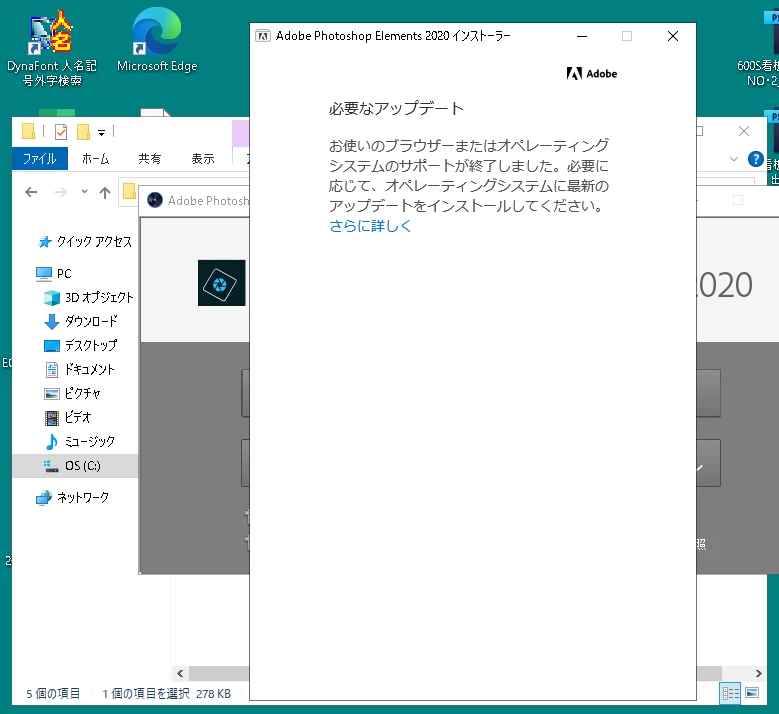Select ネットワーク in the navigation pane

[x=72, y=497]
